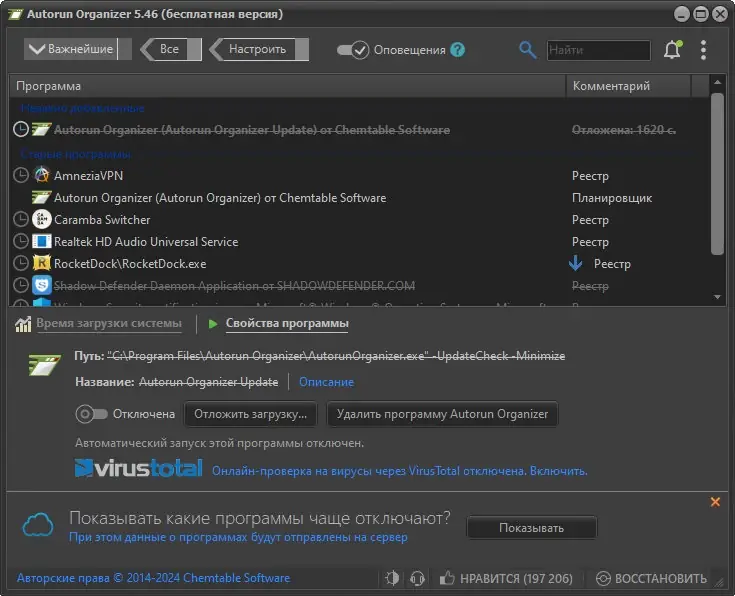The width and height of the screenshot is (735, 596).
Task: Click the delay clock icon for AmneziaVPN
Action: [21, 175]
